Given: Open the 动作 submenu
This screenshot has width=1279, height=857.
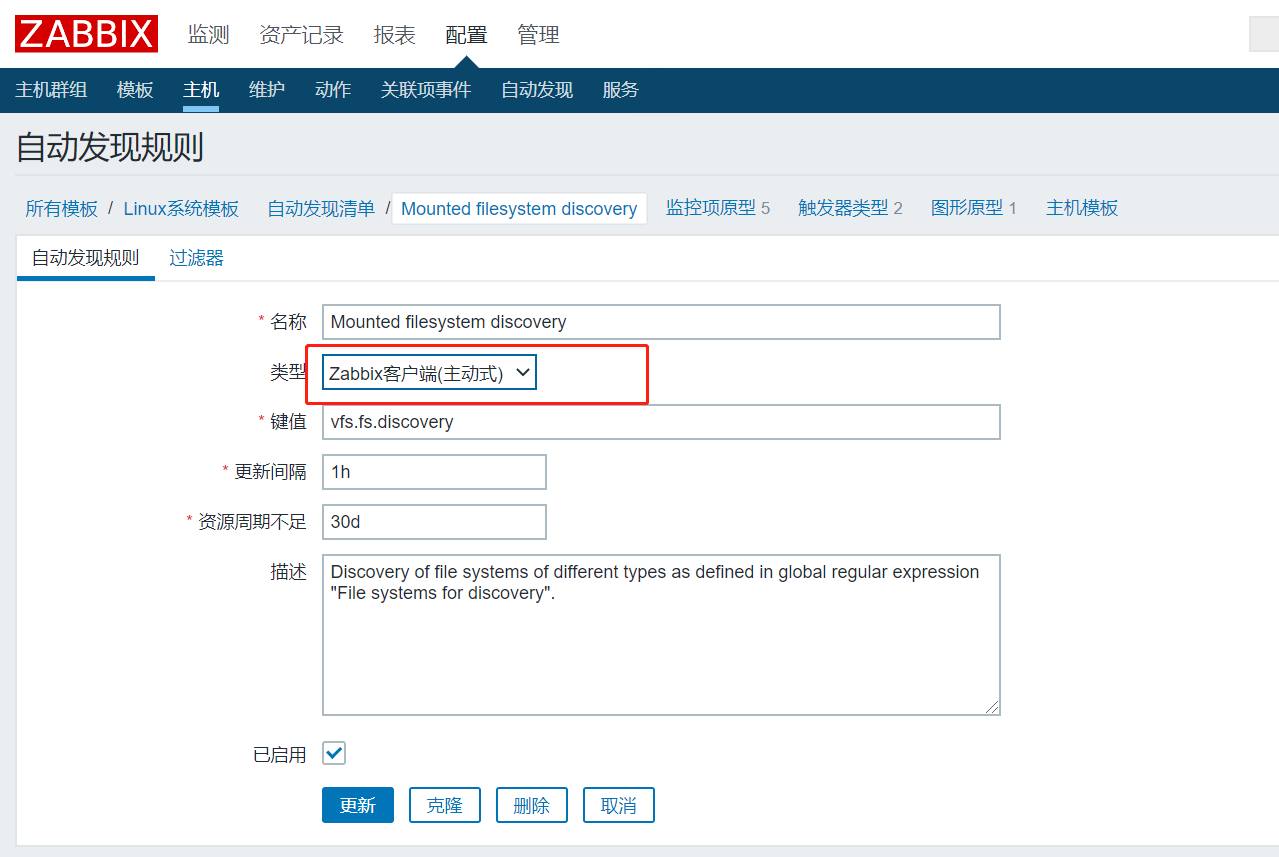Looking at the screenshot, I should (x=333, y=90).
